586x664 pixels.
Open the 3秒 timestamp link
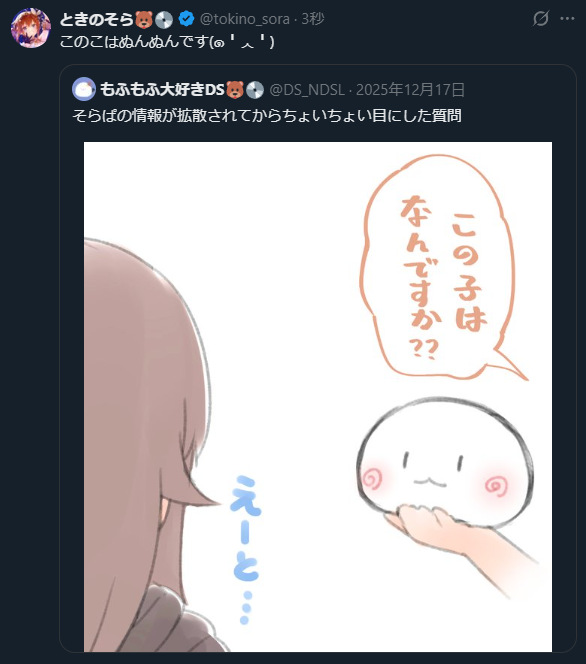312,19
